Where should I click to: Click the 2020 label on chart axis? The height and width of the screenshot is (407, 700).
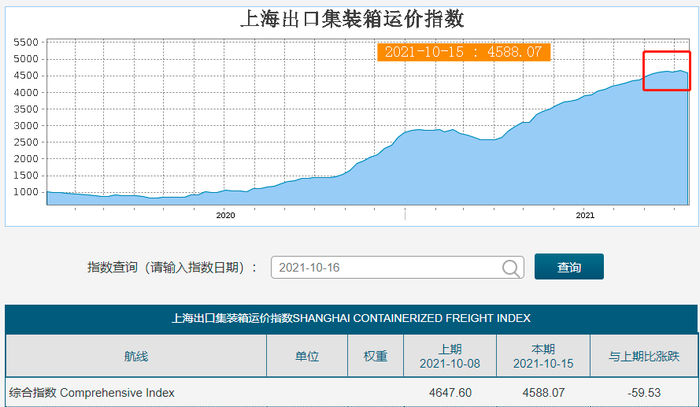225,215
